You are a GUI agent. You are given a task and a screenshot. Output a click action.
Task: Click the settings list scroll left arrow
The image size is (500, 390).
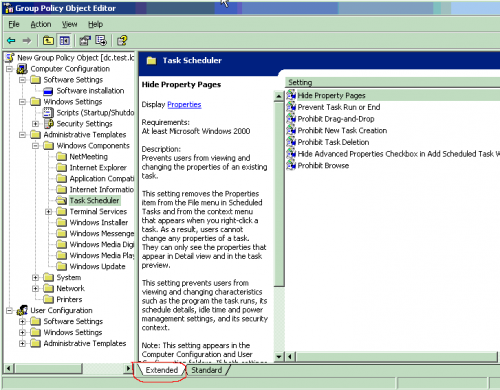290,357
